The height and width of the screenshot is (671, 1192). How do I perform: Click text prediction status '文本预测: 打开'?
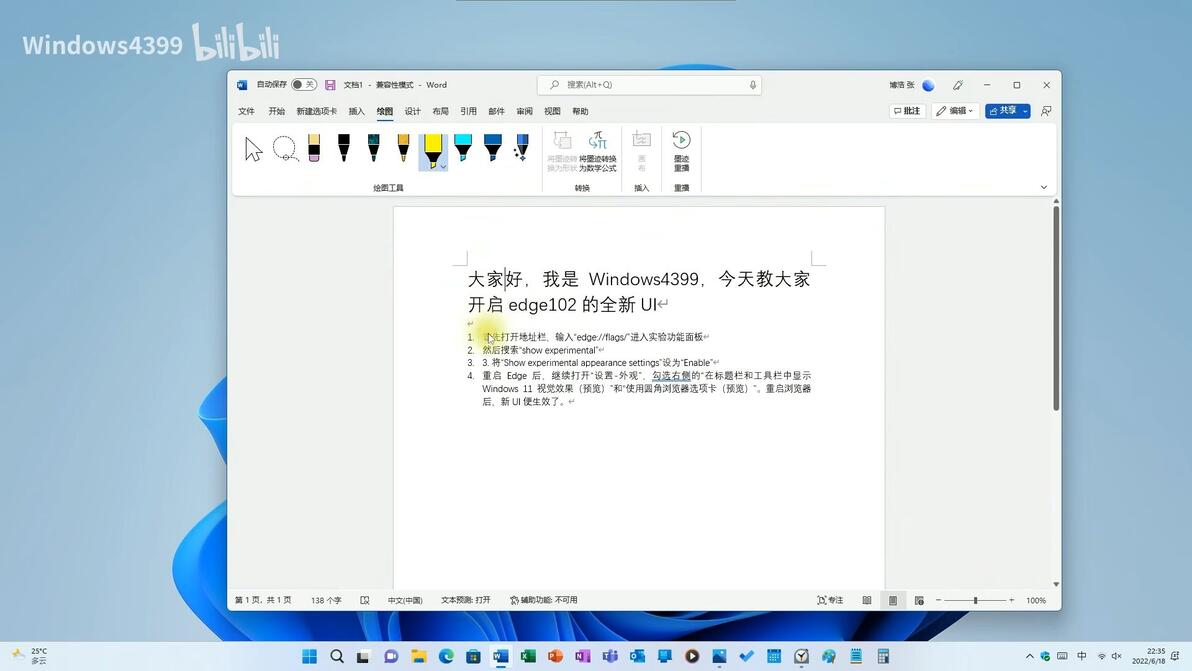tap(466, 600)
